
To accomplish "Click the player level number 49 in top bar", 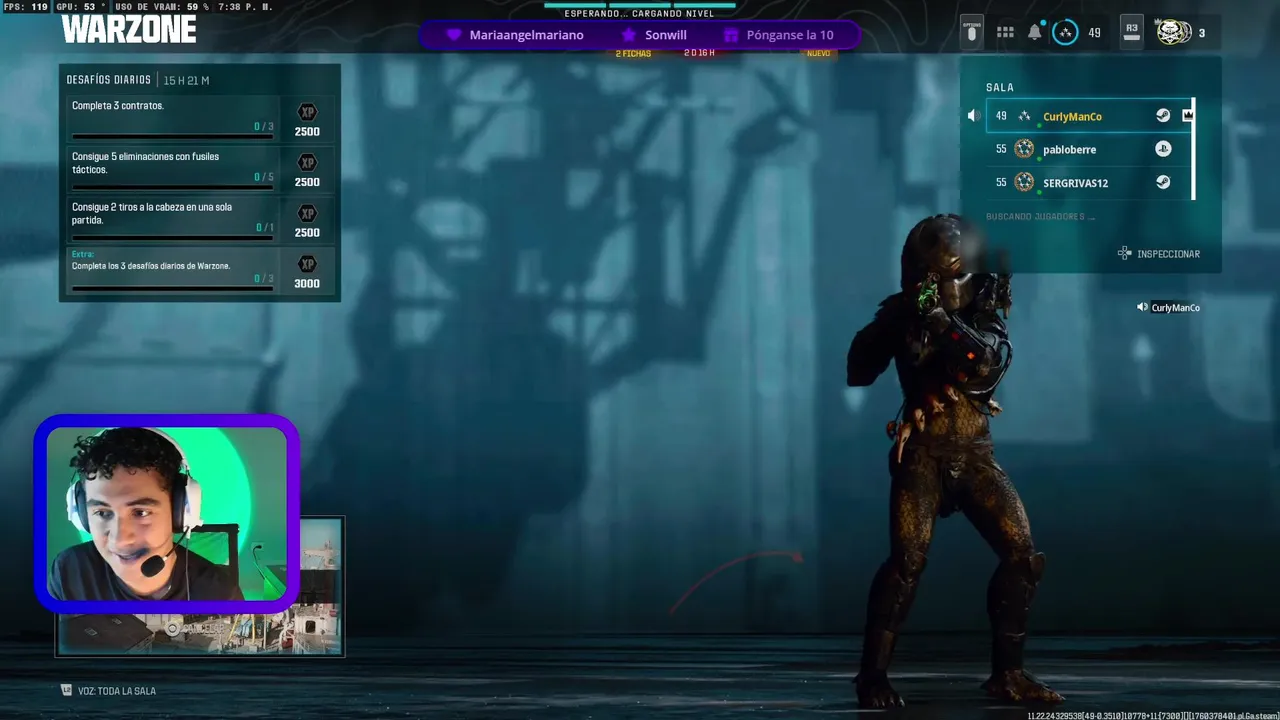I will [x=1094, y=33].
